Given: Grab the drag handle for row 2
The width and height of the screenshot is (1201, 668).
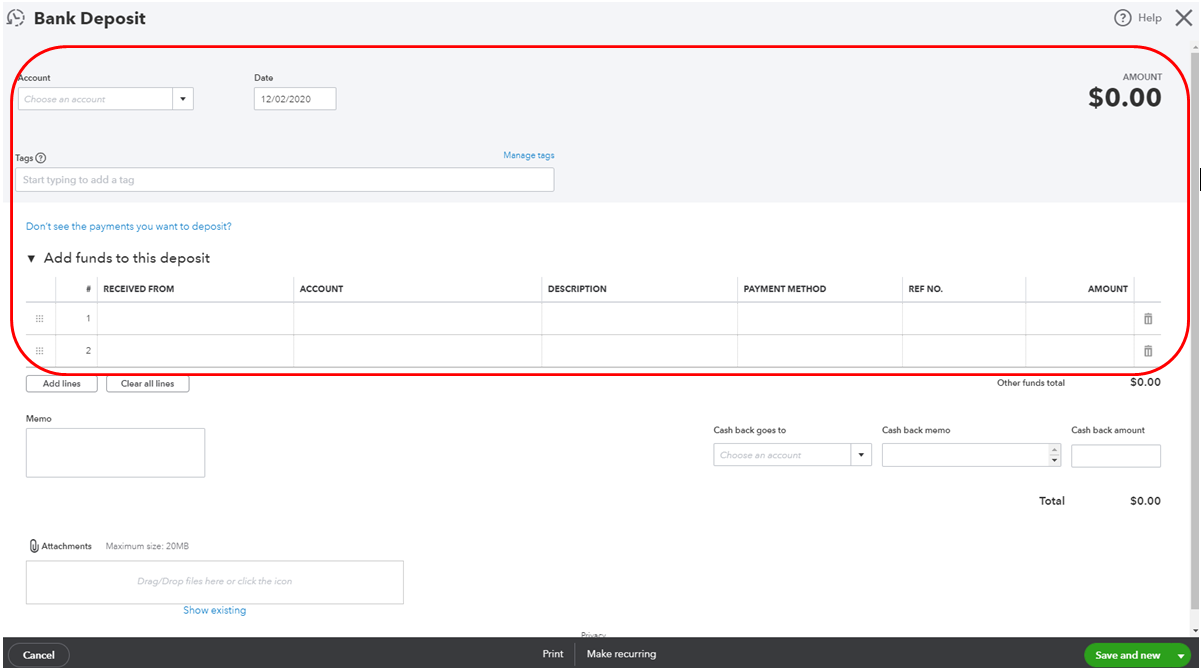Looking at the screenshot, I should pyautogui.click(x=40, y=351).
